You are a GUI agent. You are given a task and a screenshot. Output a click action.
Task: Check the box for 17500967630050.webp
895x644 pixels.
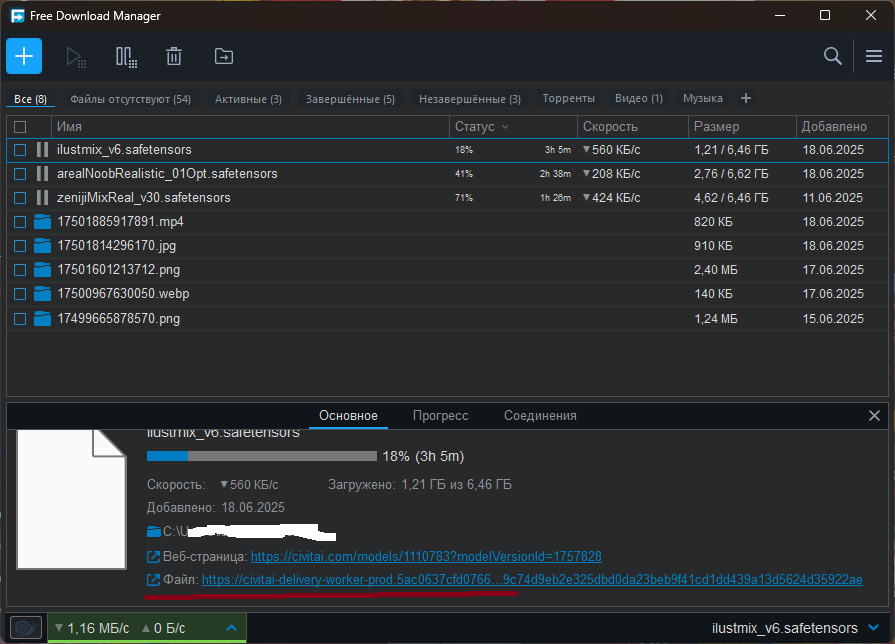click(x=20, y=293)
